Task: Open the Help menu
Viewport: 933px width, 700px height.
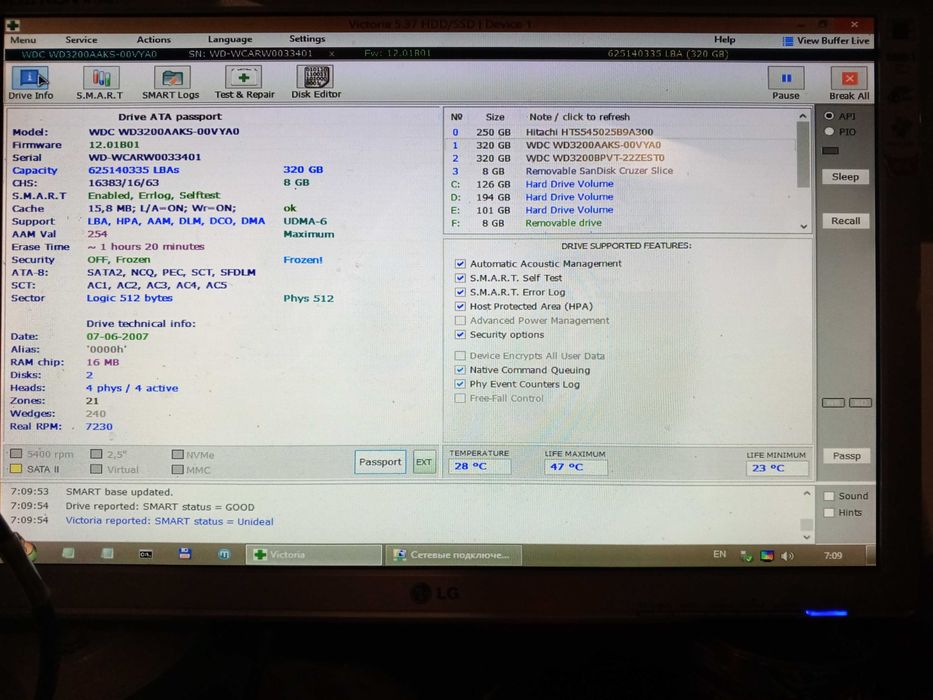Action: coord(724,39)
